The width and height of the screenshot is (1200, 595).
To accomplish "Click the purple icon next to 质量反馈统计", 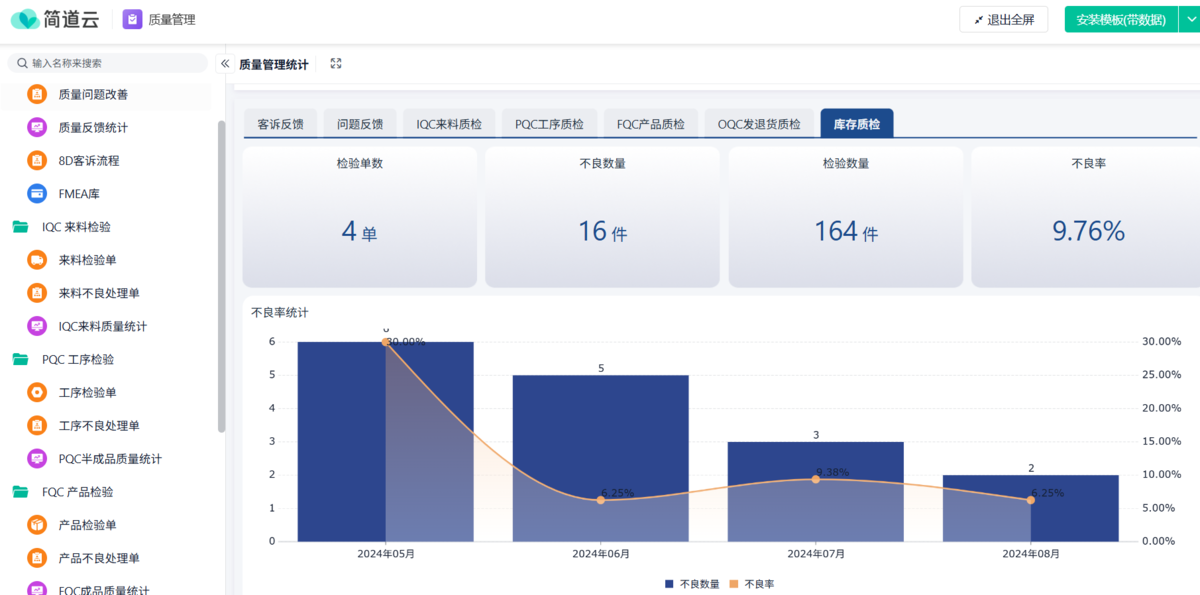I will 37,127.
